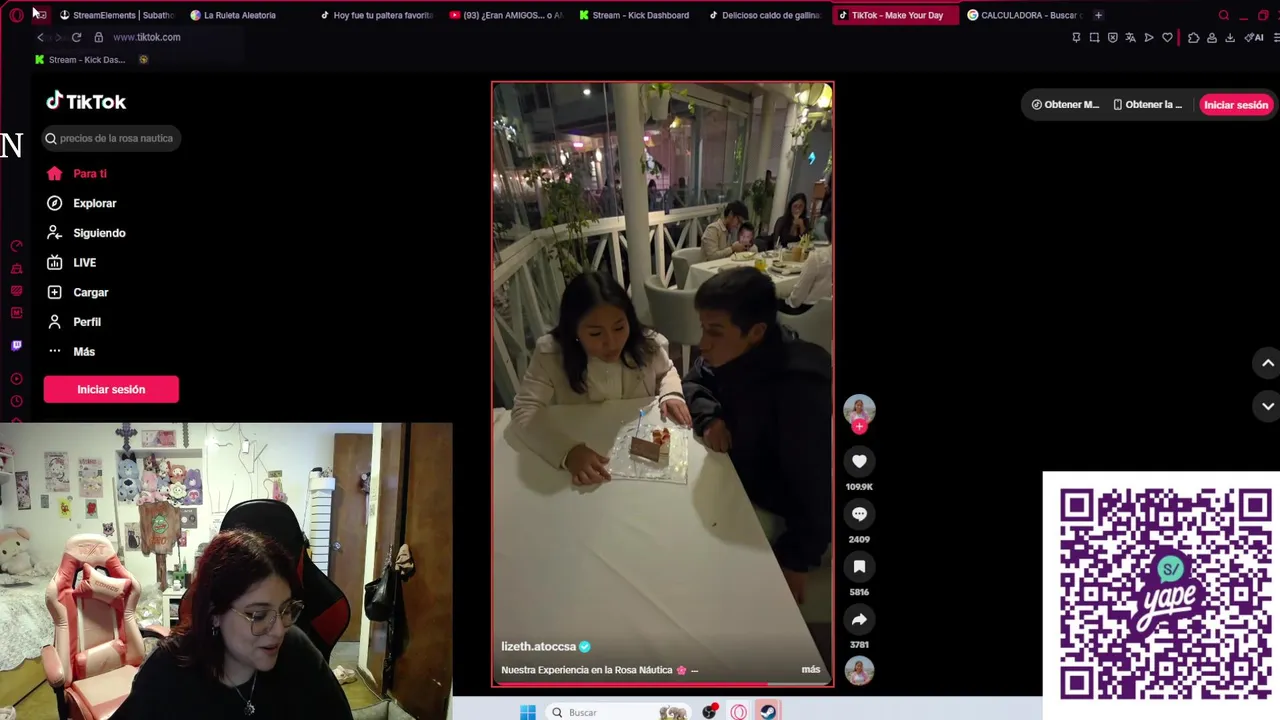The width and height of the screenshot is (1280, 720).
Task: Open the Stream - Kick Das... bookmark
Action: tap(80, 60)
